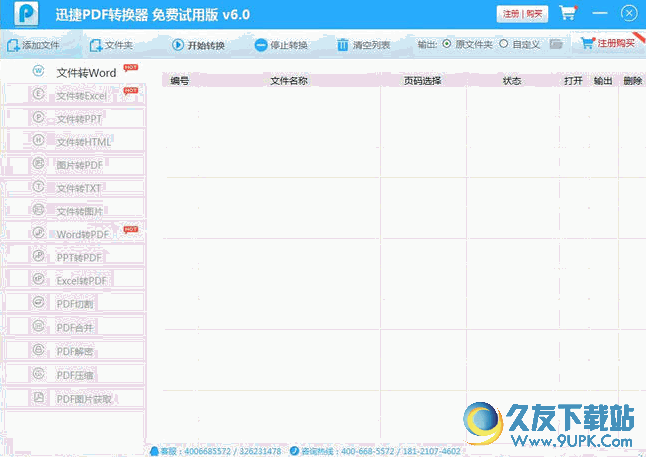Click the 打开 column header
646x457 pixels.
coord(573,81)
